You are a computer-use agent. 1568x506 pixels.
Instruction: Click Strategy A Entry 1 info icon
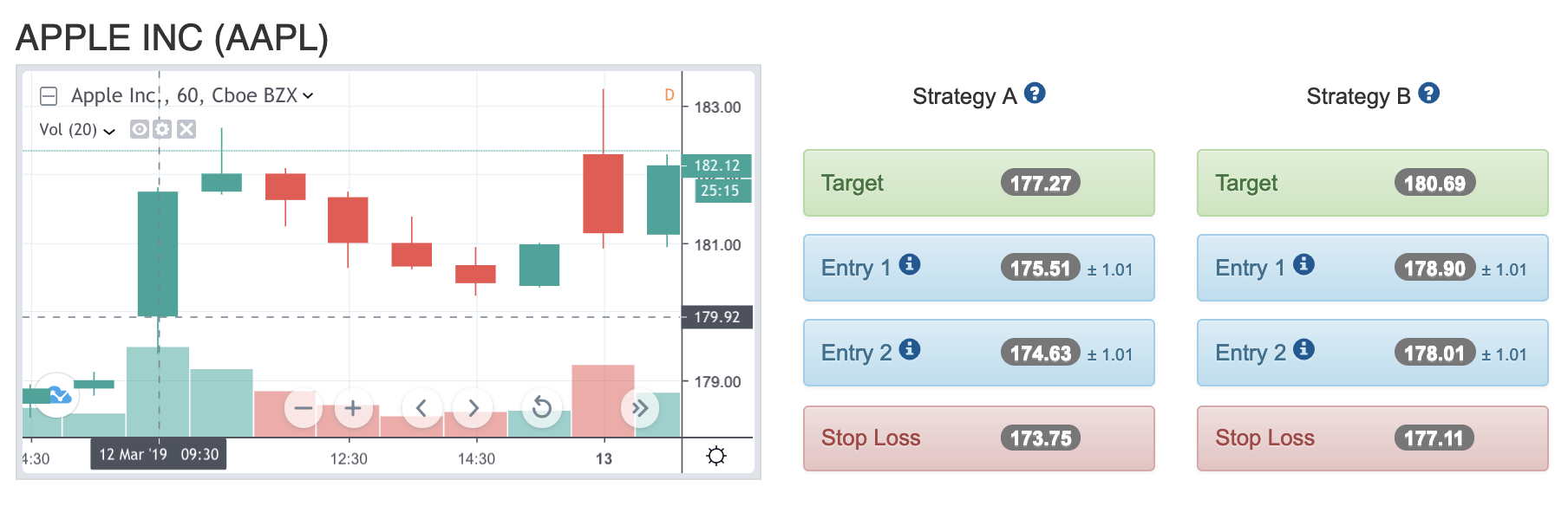(x=910, y=264)
